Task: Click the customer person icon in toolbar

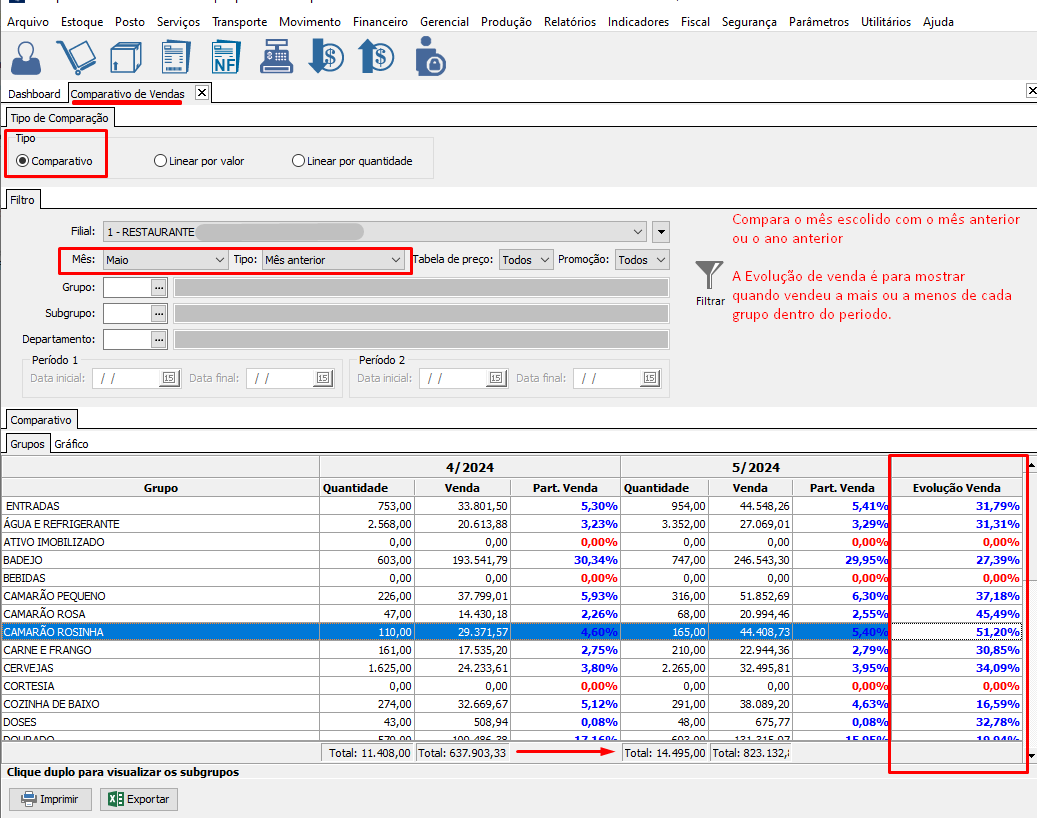Action: [x=27, y=57]
